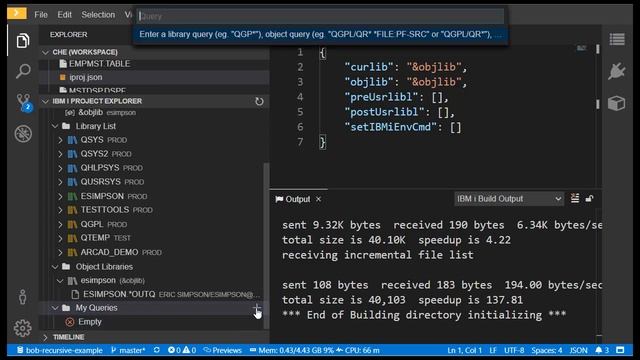Click Ln 1, Col 1 cursor position
640x360 pixels.
464,350
